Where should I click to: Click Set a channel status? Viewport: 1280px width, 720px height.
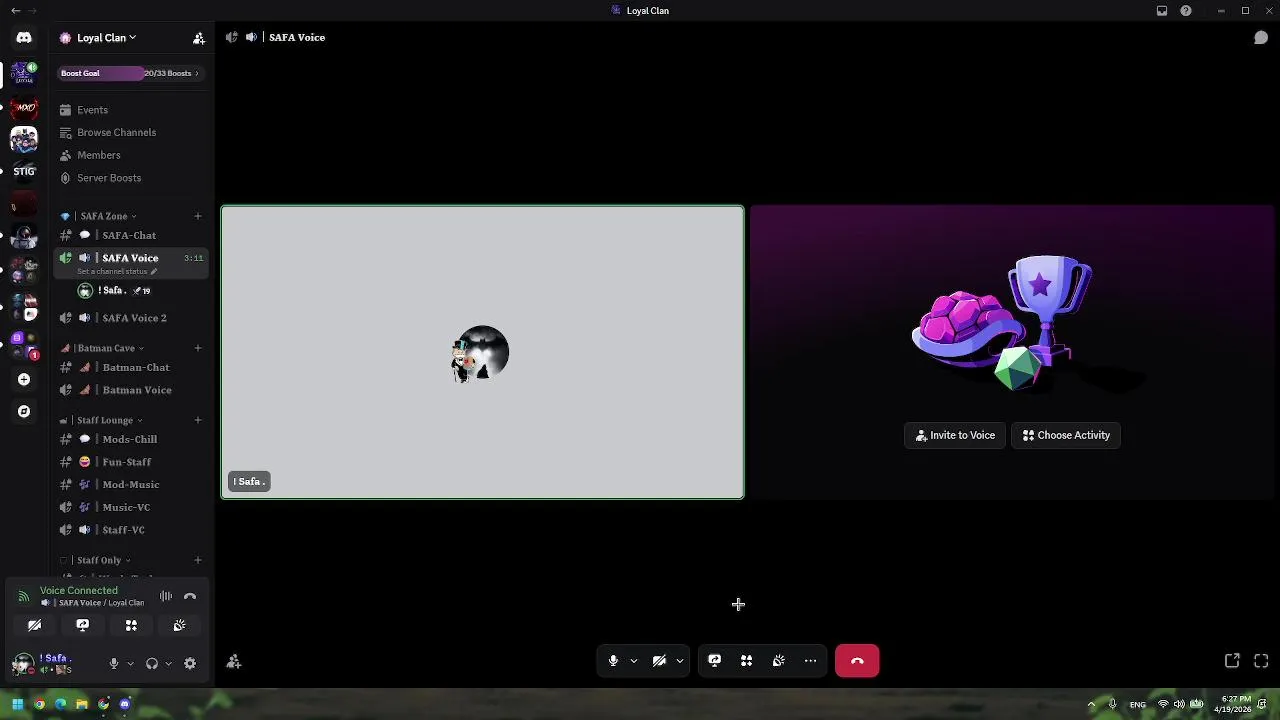click(x=117, y=272)
